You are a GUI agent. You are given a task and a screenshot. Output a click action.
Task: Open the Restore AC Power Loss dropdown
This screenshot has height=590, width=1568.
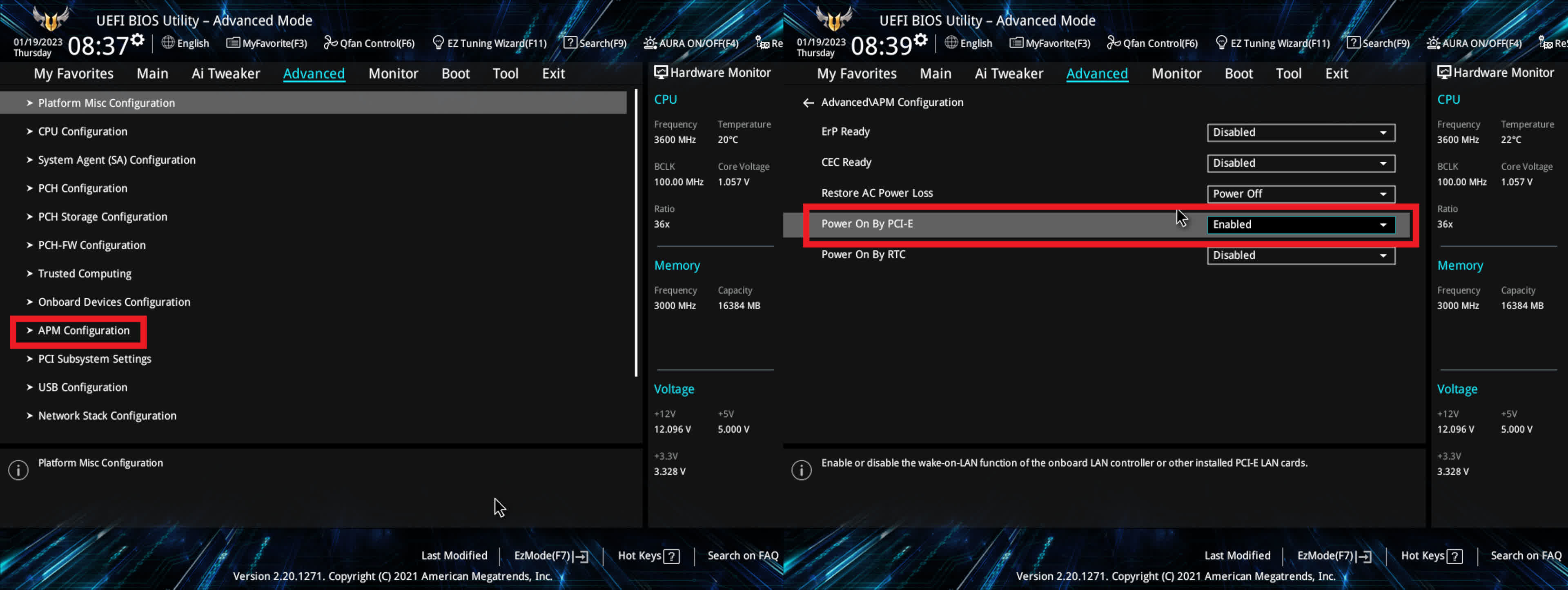pos(1300,194)
